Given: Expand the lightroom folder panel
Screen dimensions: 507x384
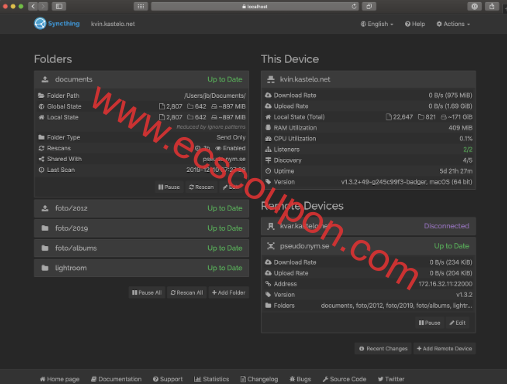Looking at the screenshot, I should [141, 268].
